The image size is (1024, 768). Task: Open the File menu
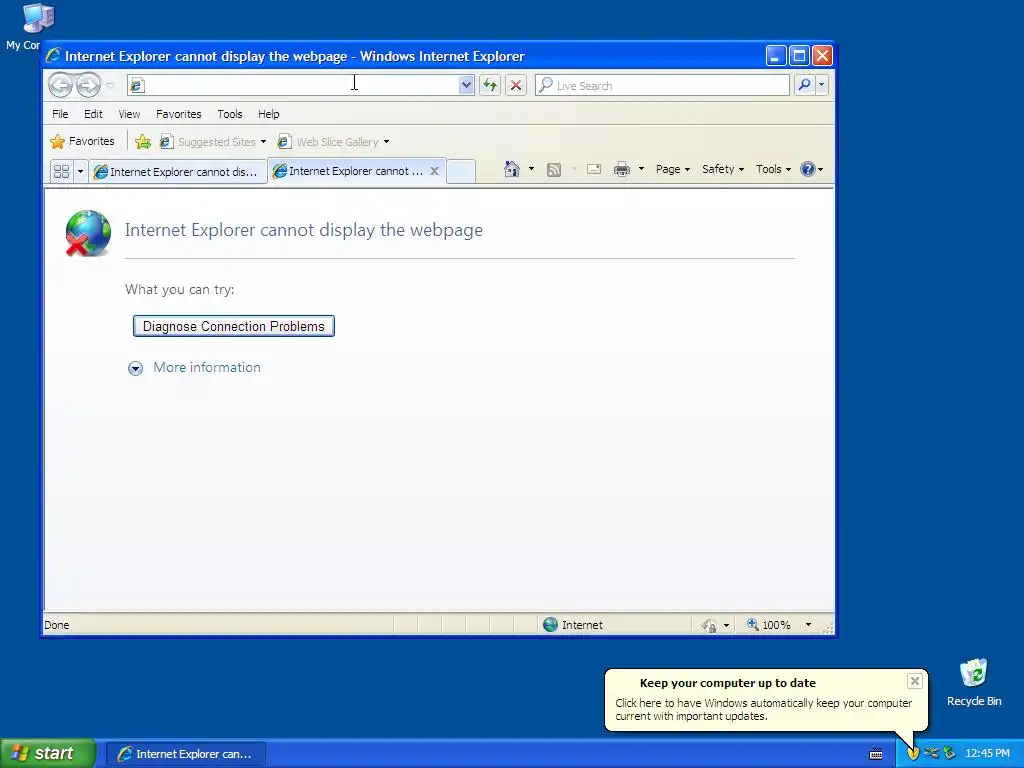[x=60, y=114]
